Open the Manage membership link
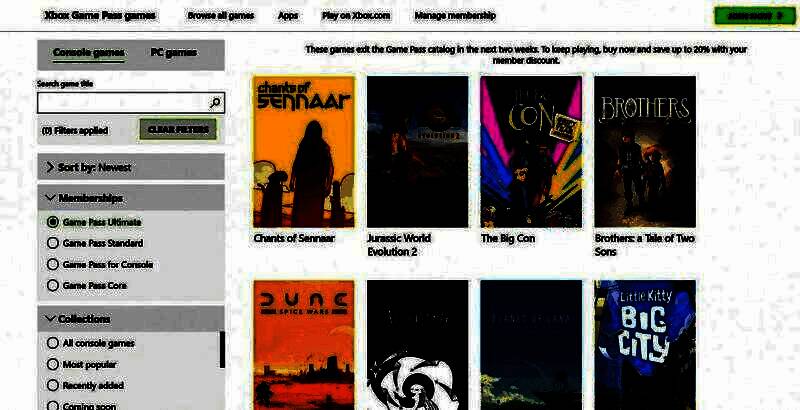This screenshot has width=800, height=410. [457, 16]
